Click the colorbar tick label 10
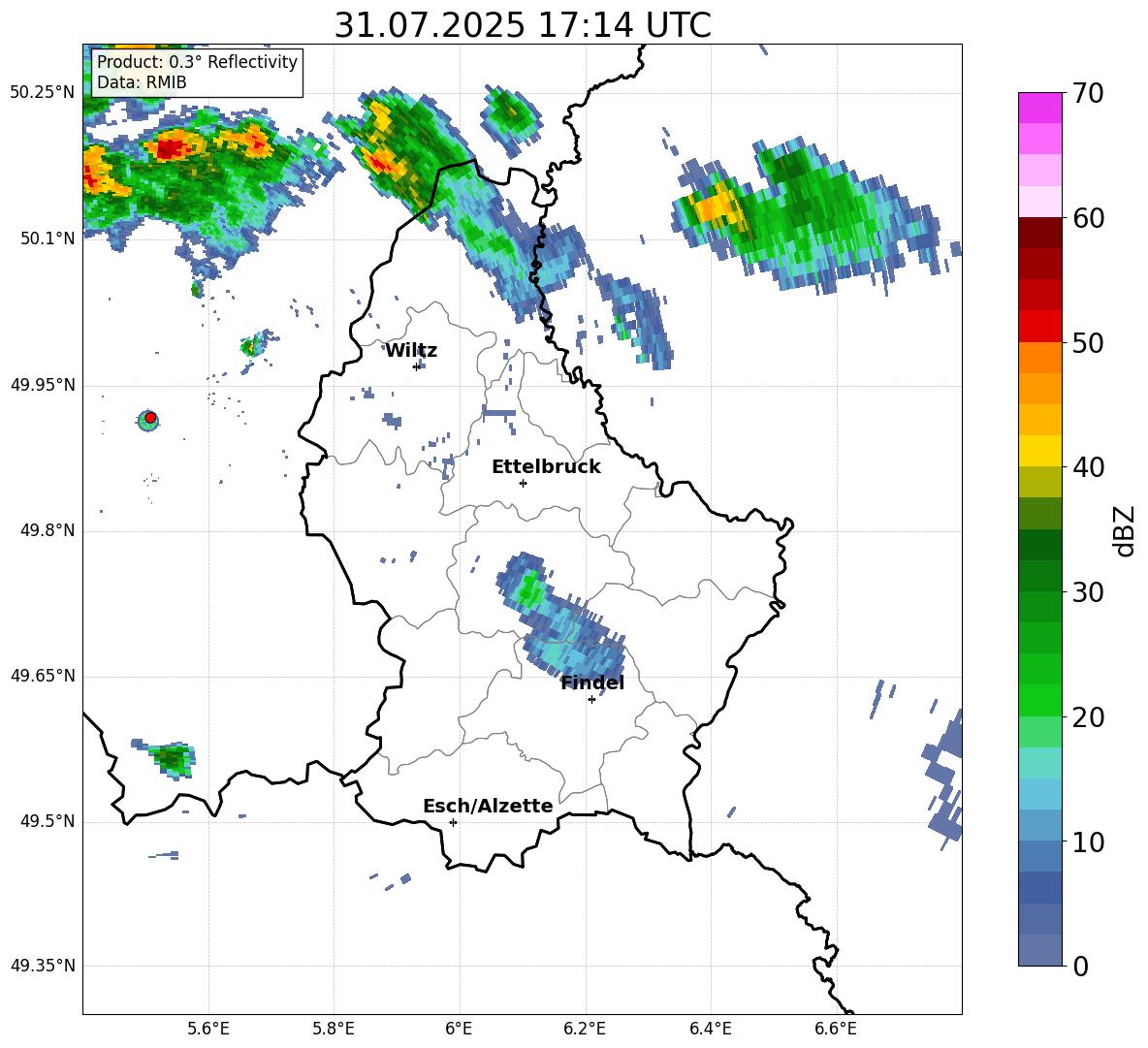This screenshot has width=1148, height=1048. pos(1088,842)
